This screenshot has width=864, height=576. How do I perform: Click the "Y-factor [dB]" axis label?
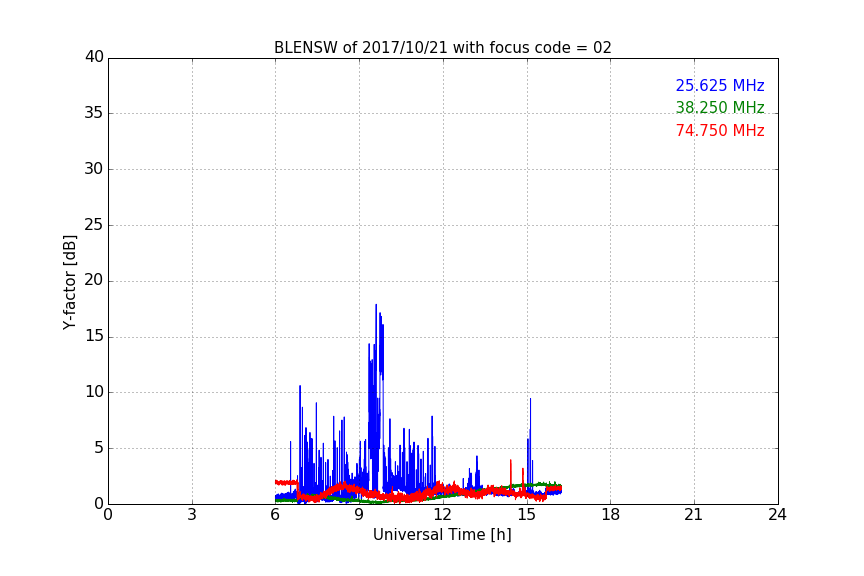70,282
